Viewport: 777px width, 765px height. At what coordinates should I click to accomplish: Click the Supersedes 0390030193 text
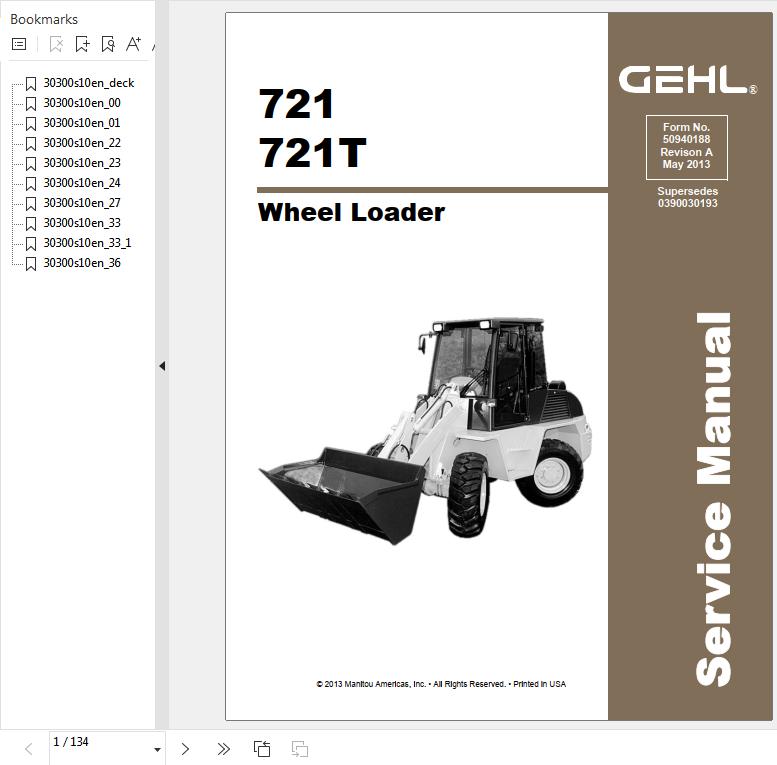point(687,197)
